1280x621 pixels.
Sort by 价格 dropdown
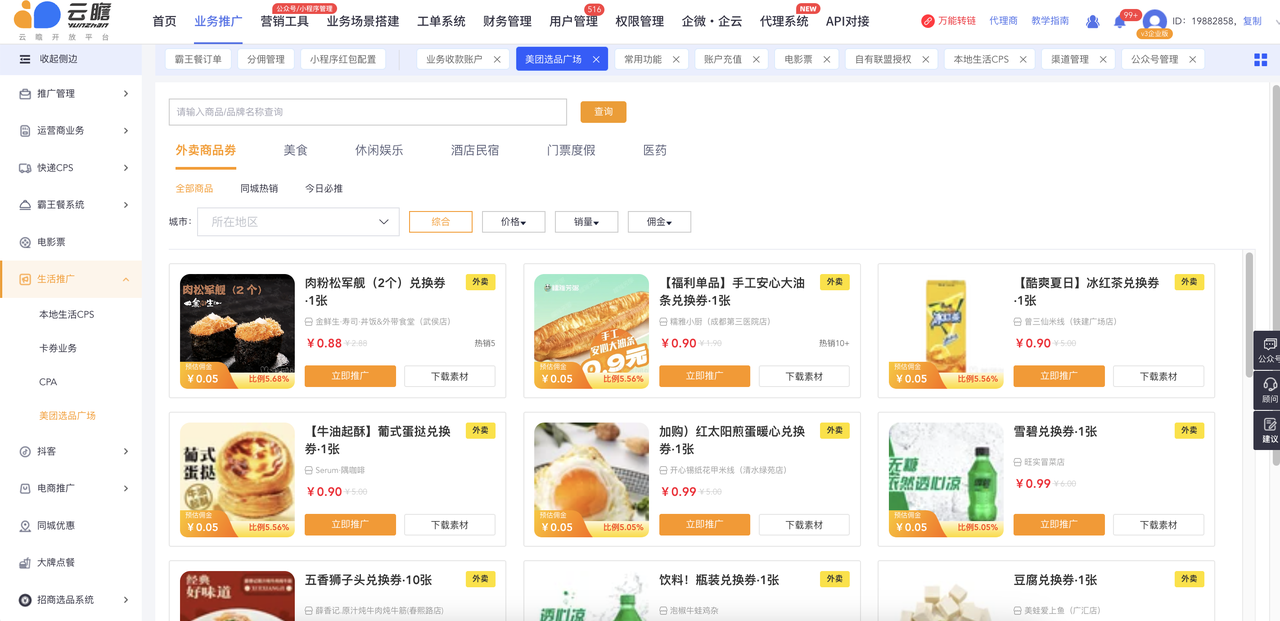pos(513,222)
